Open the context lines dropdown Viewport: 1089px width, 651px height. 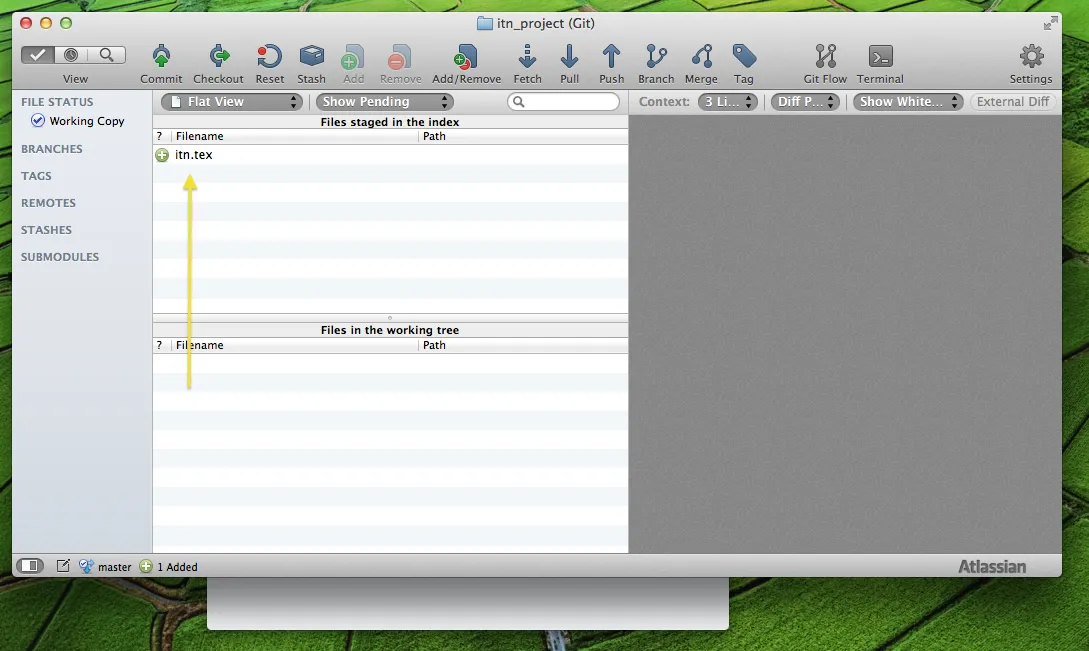(727, 102)
